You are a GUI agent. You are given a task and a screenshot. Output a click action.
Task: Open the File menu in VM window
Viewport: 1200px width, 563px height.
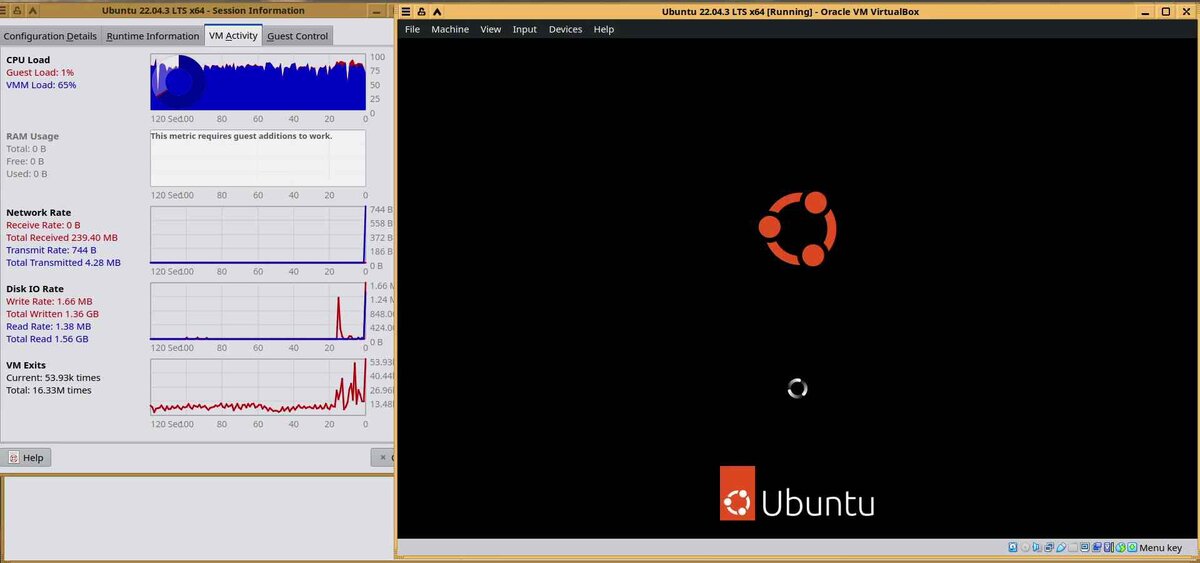(x=412, y=29)
